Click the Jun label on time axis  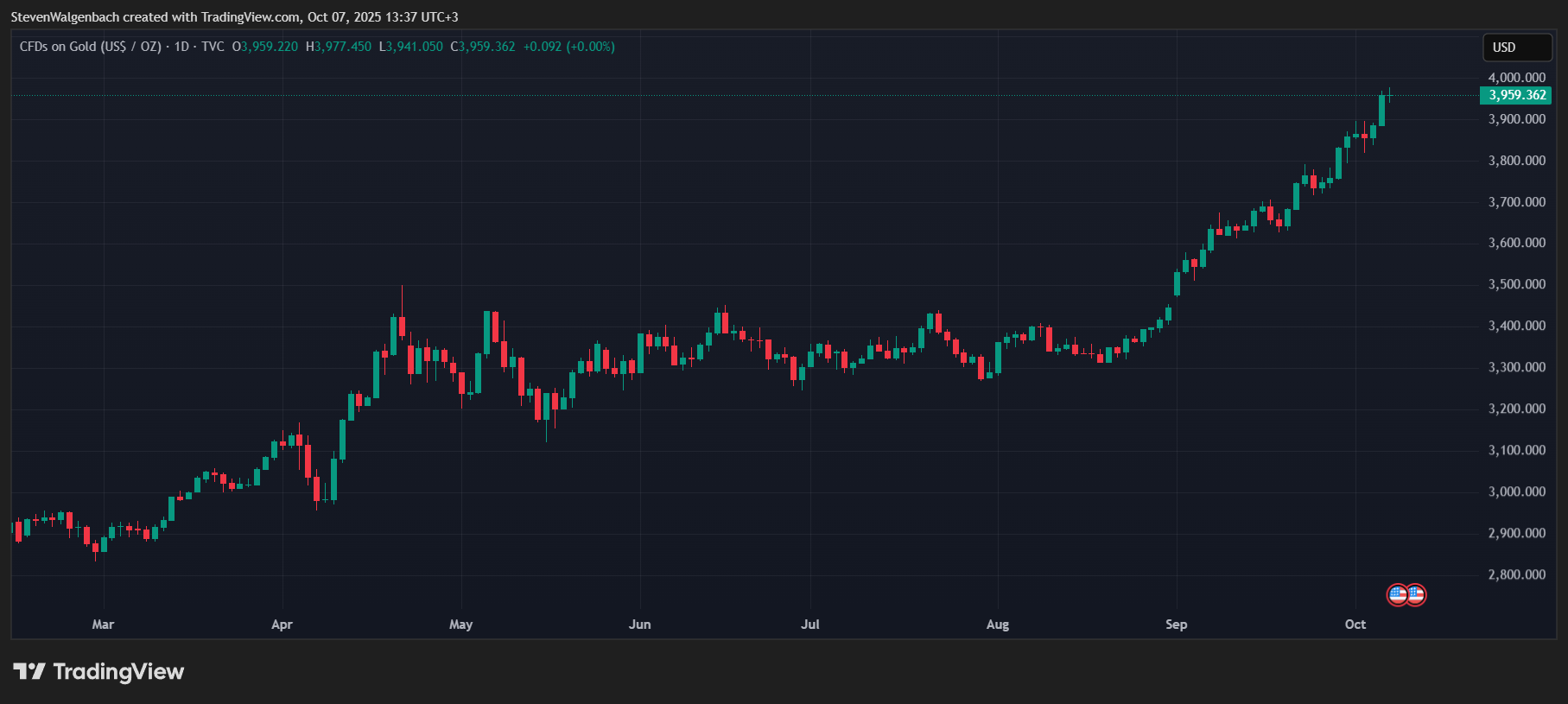click(640, 625)
